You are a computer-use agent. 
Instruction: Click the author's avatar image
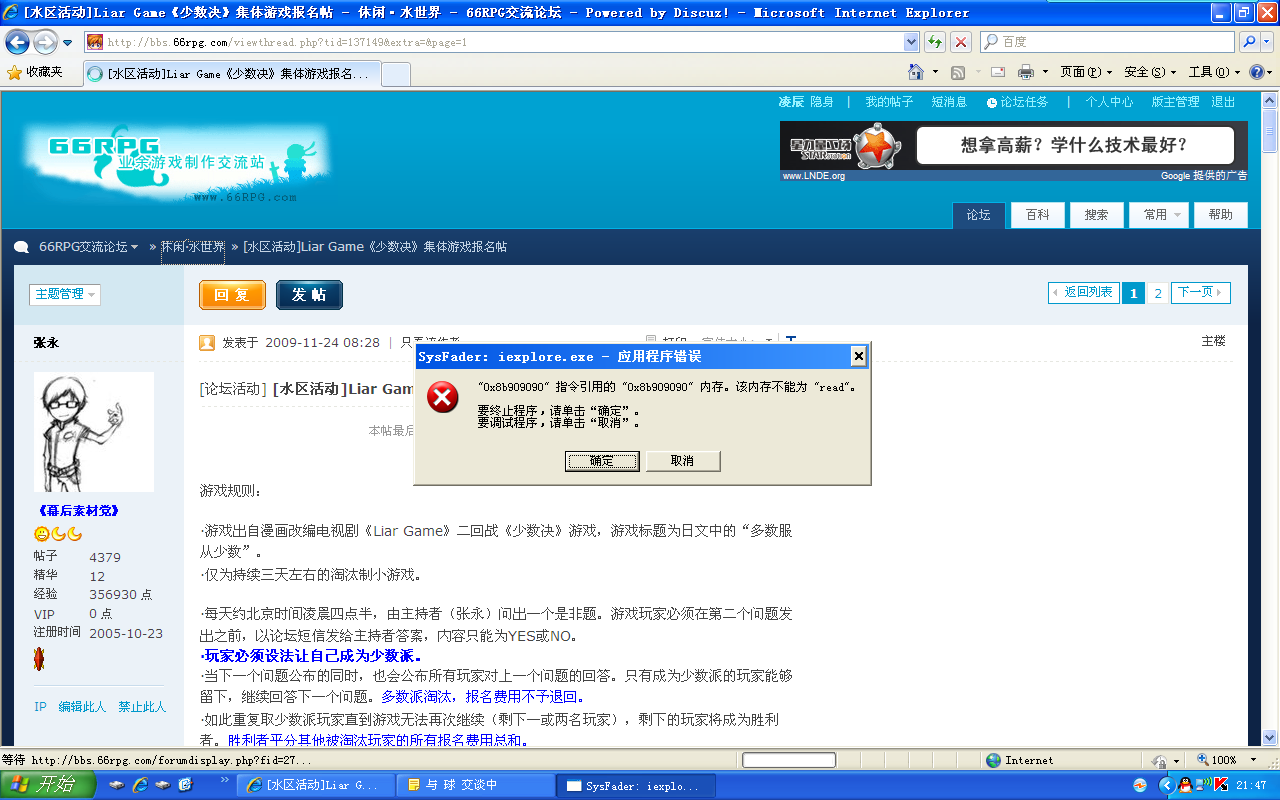tap(94, 431)
